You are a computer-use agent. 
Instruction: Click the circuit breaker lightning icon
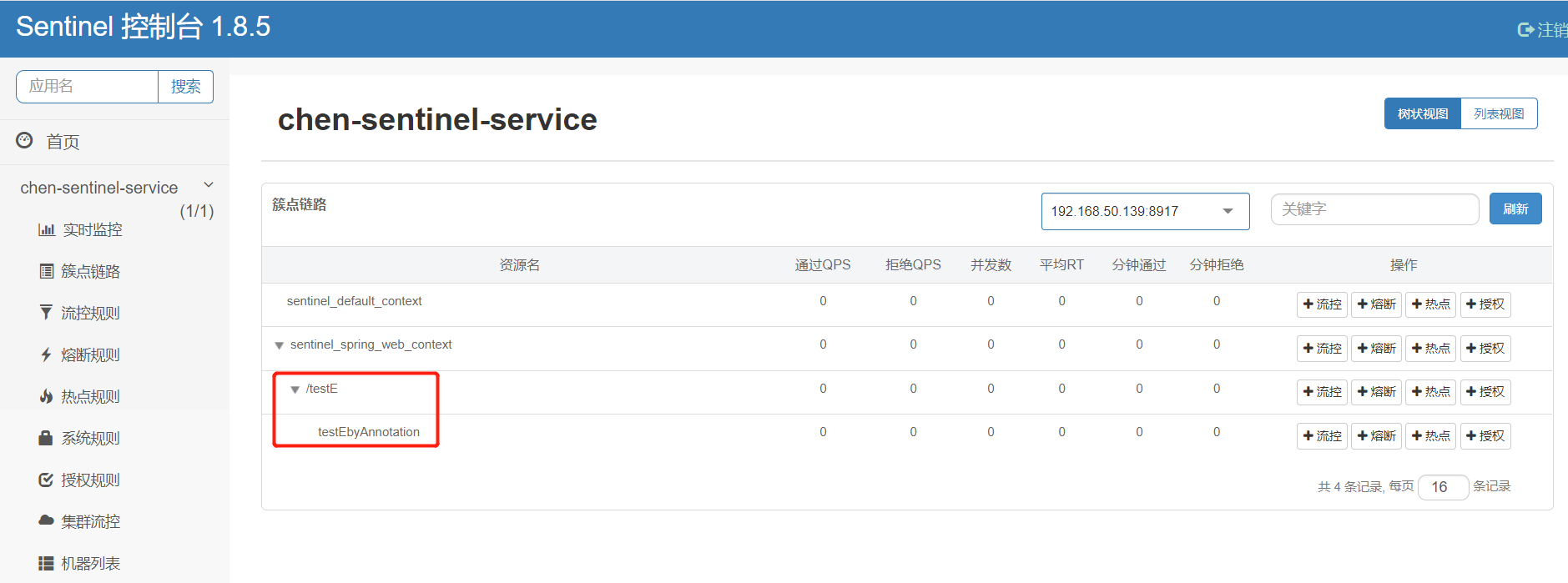pyautogui.click(x=46, y=354)
